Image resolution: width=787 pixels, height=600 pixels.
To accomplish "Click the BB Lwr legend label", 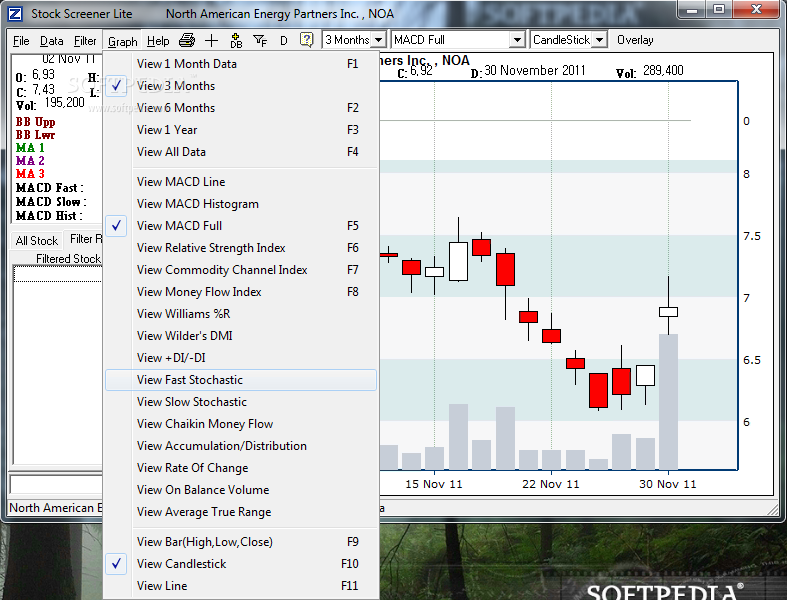I will [x=36, y=135].
